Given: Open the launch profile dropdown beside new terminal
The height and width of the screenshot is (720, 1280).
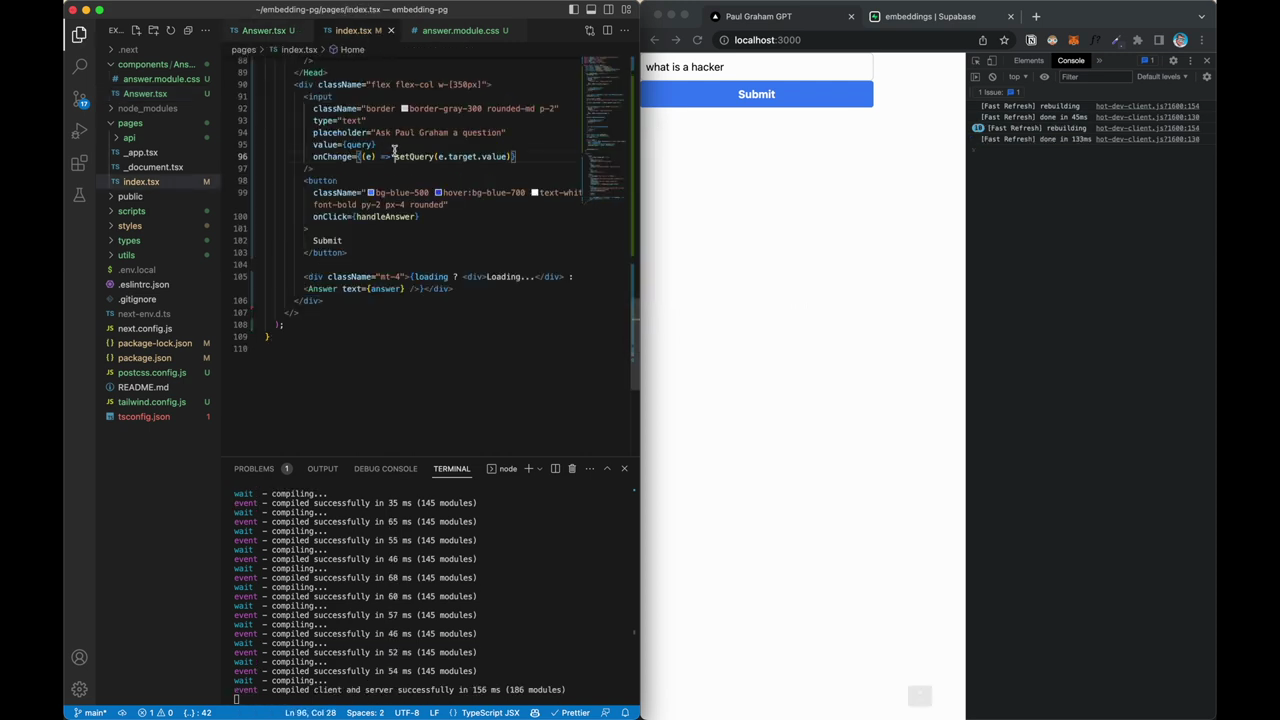Looking at the screenshot, I should coord(539,468).
